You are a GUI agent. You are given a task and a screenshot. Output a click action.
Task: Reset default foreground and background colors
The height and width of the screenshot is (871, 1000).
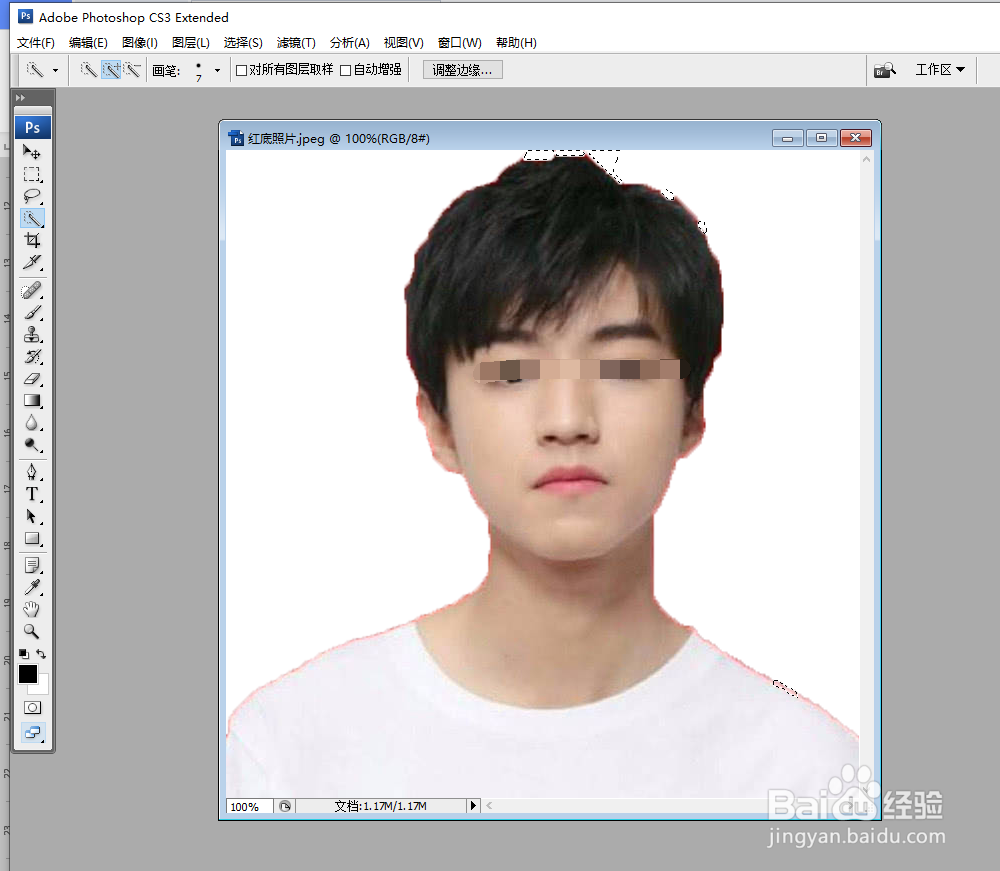[x=24, y=654]
